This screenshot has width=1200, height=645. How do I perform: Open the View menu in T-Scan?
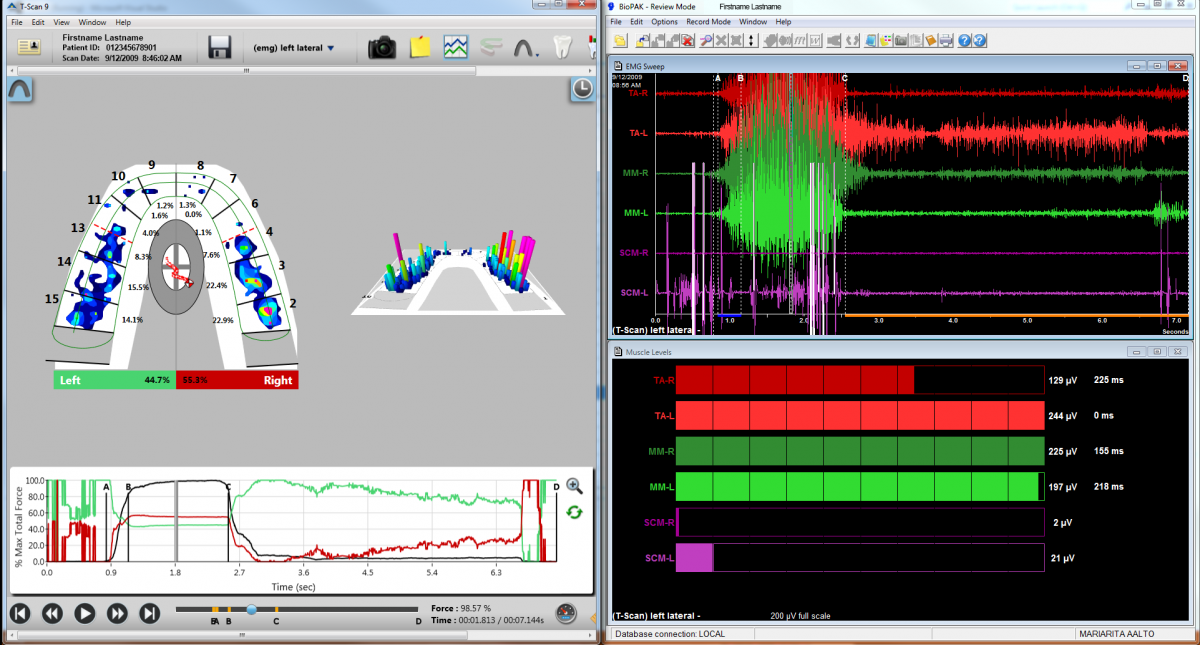[62, 21]
